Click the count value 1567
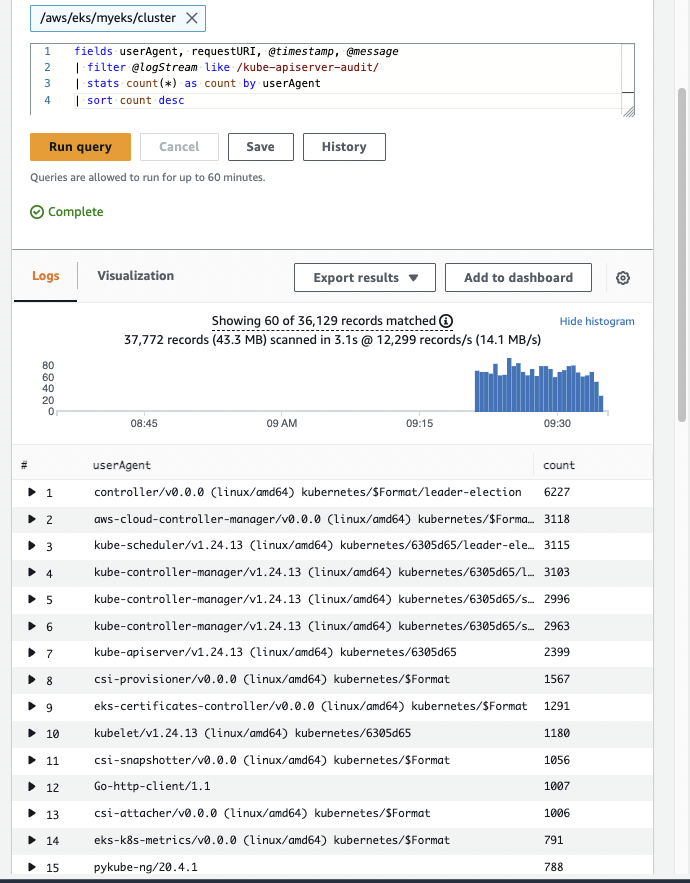Screen dimensions: 690x883 [x=557, y=680]
